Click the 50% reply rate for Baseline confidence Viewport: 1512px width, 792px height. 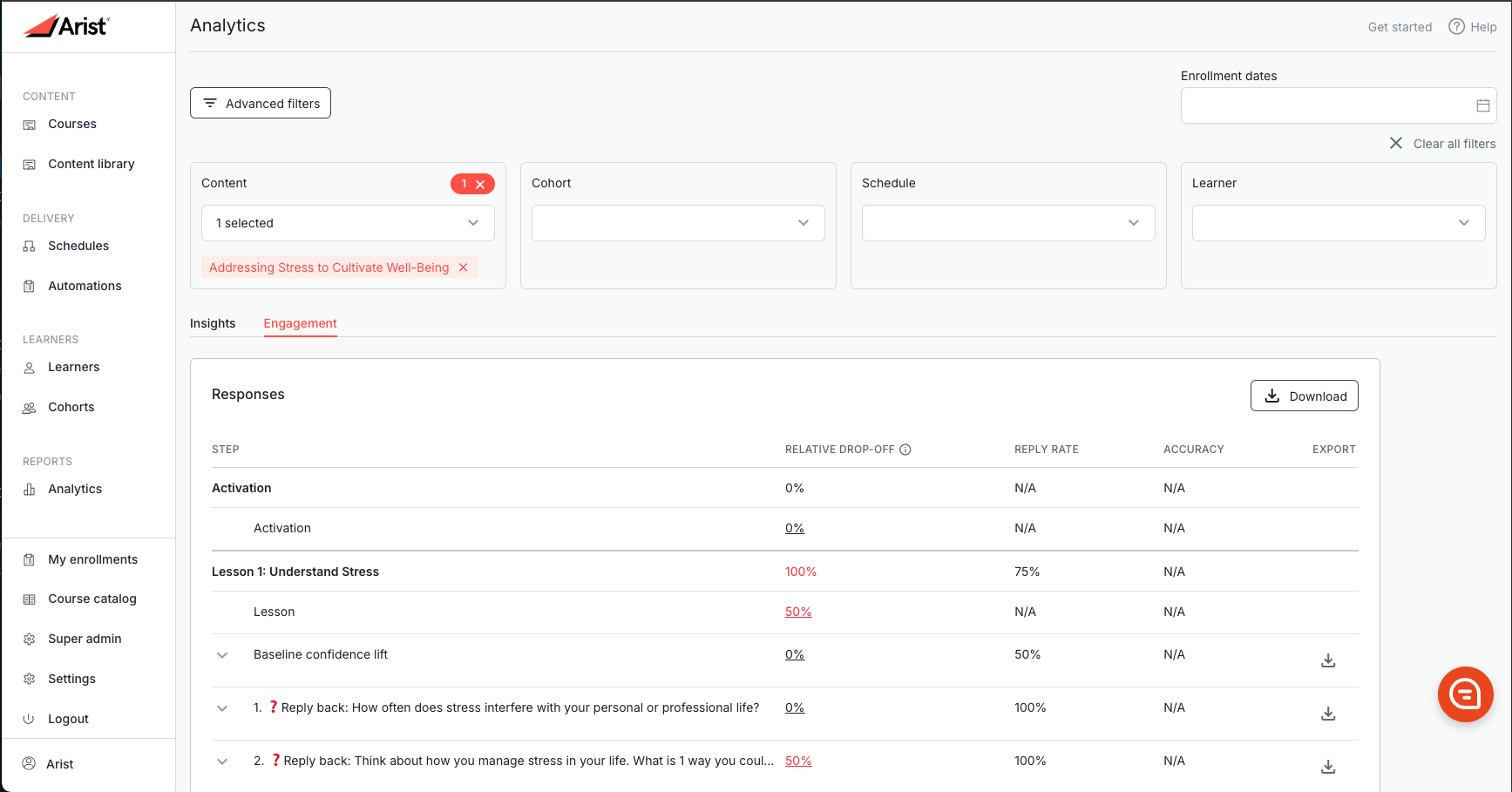click(x=1027, y=654)
